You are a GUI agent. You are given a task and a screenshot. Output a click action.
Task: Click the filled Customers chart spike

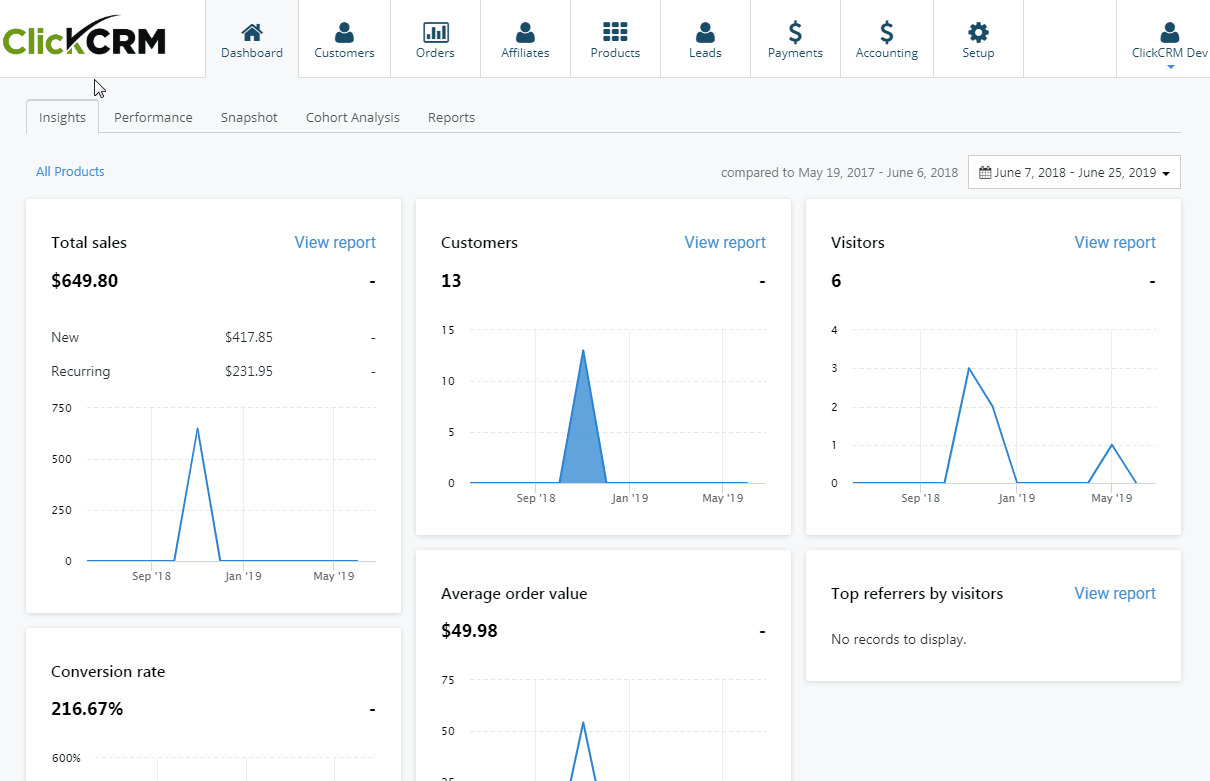[x=583, y=430]
